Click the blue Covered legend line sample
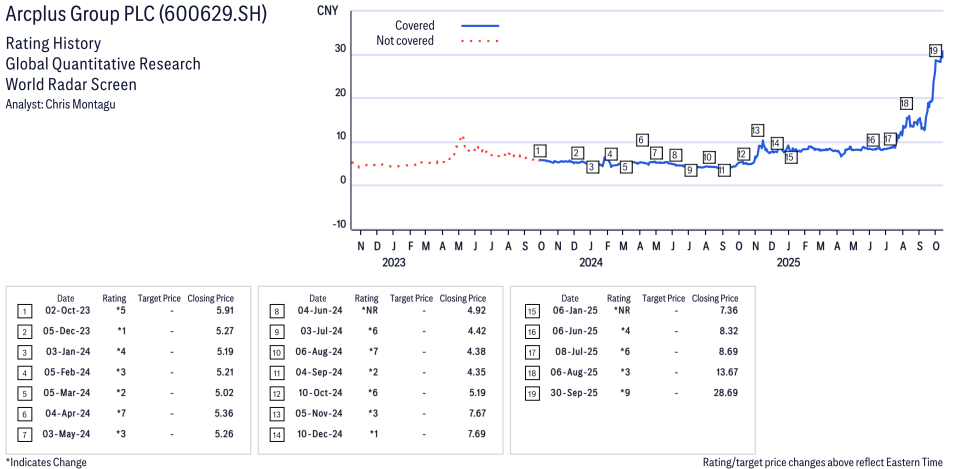This screenshot has height=469, width=954. 480,25
